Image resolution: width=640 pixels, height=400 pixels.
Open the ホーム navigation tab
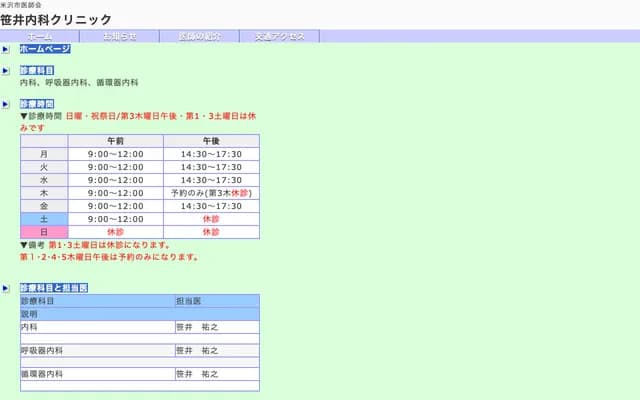coord(40,36)
